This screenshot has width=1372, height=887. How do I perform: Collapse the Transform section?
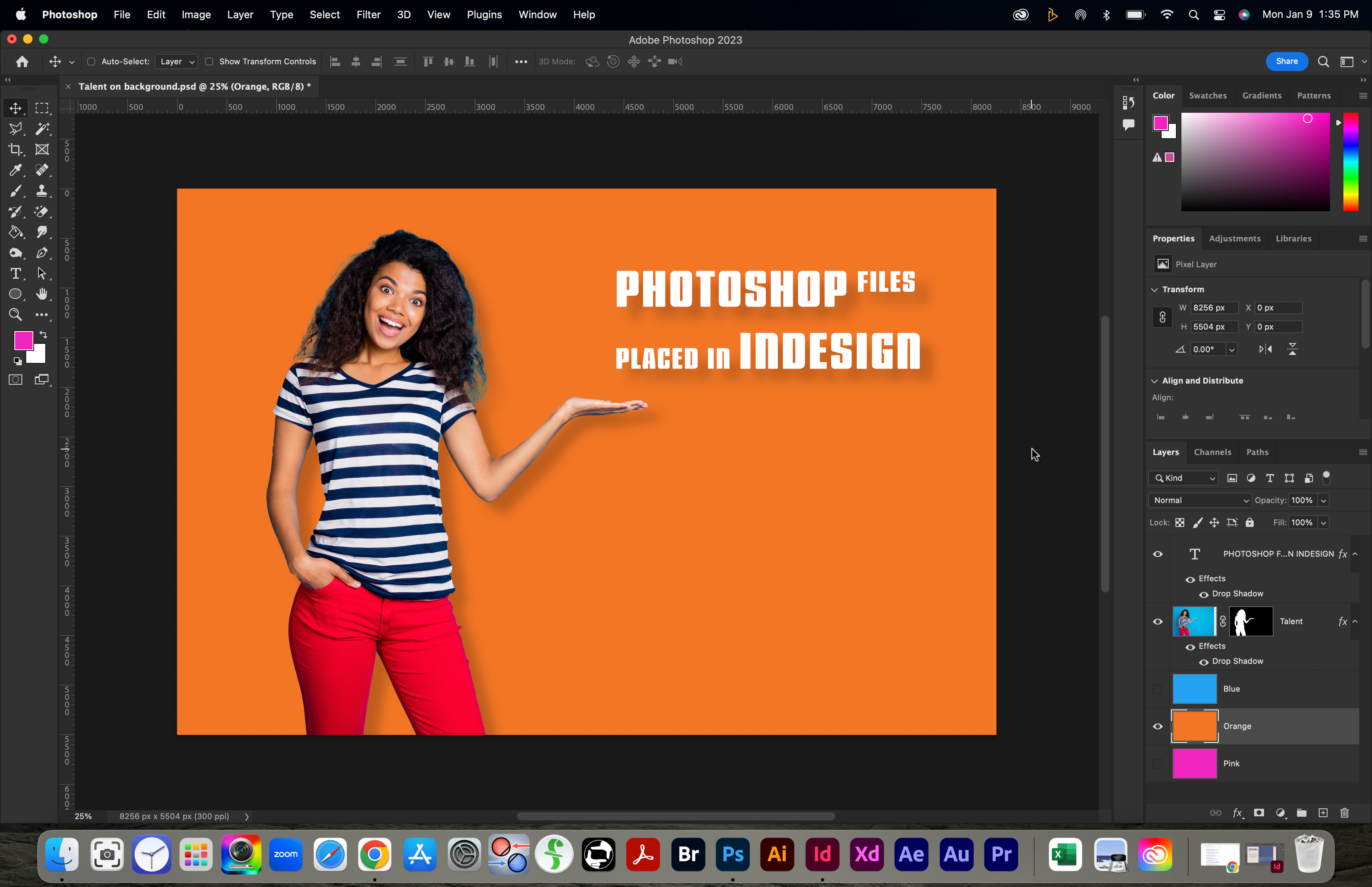1154,289
